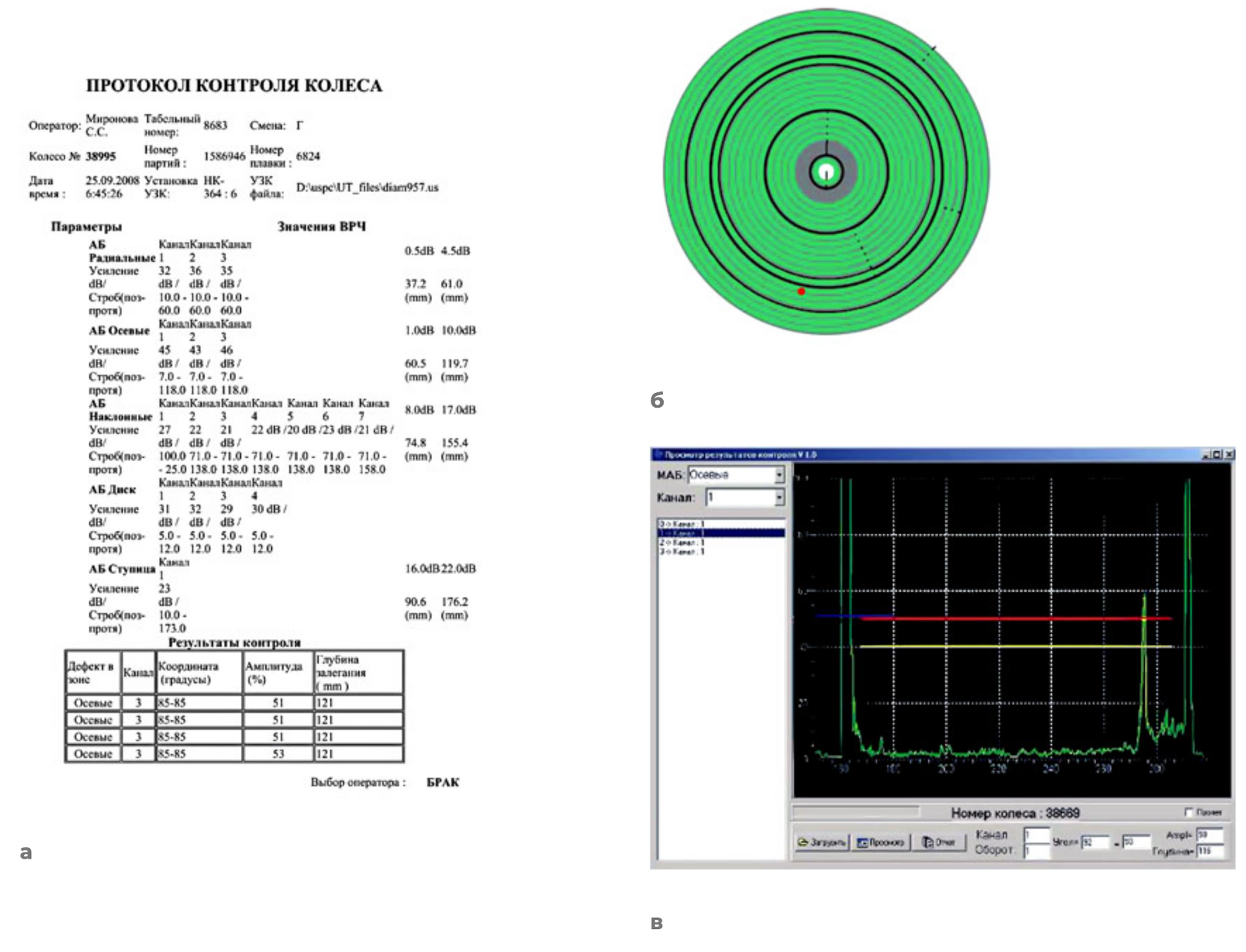This screenshot has width=1246, height=952.
Task: Click the 'ПРОТОКОЛ КОНТРОЛЯ КОЛЕСА' heading
Action: 234,86
